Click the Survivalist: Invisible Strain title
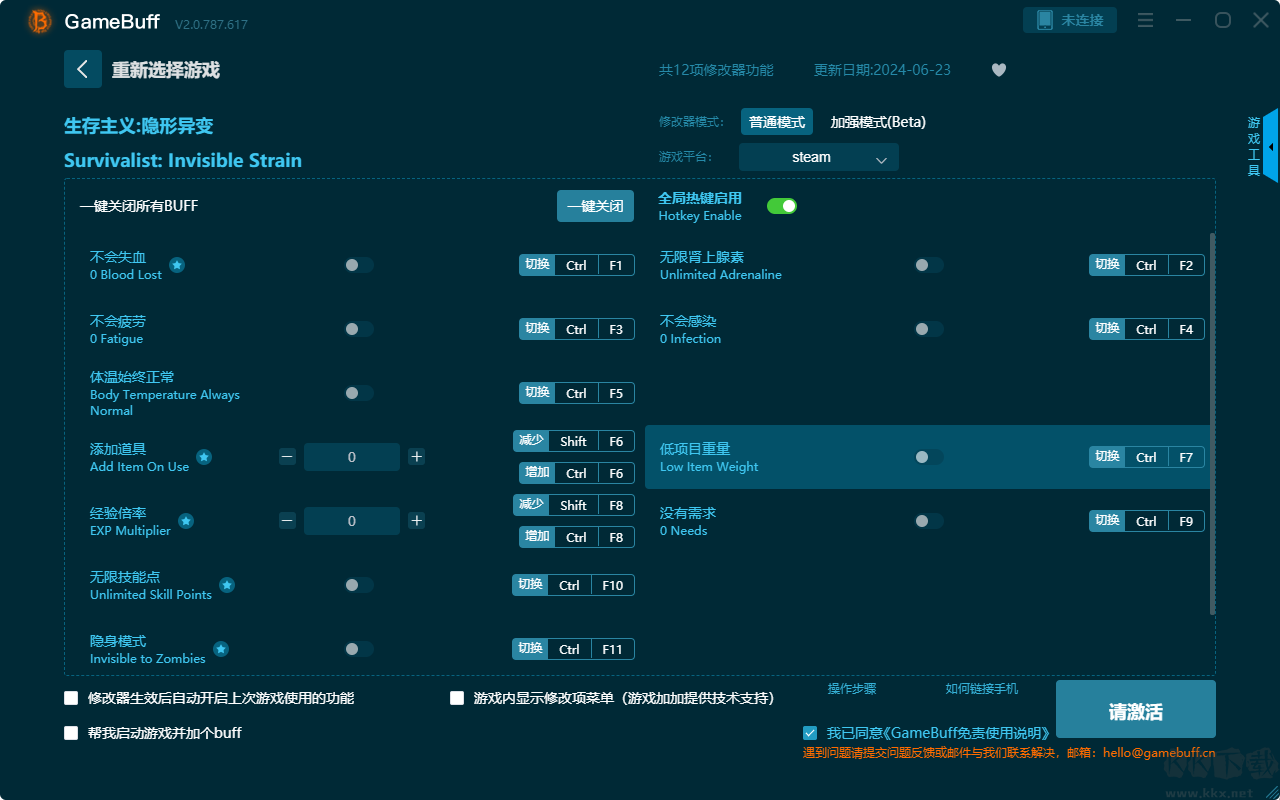This screenshot has height=800, width=1280. [183, 160]
